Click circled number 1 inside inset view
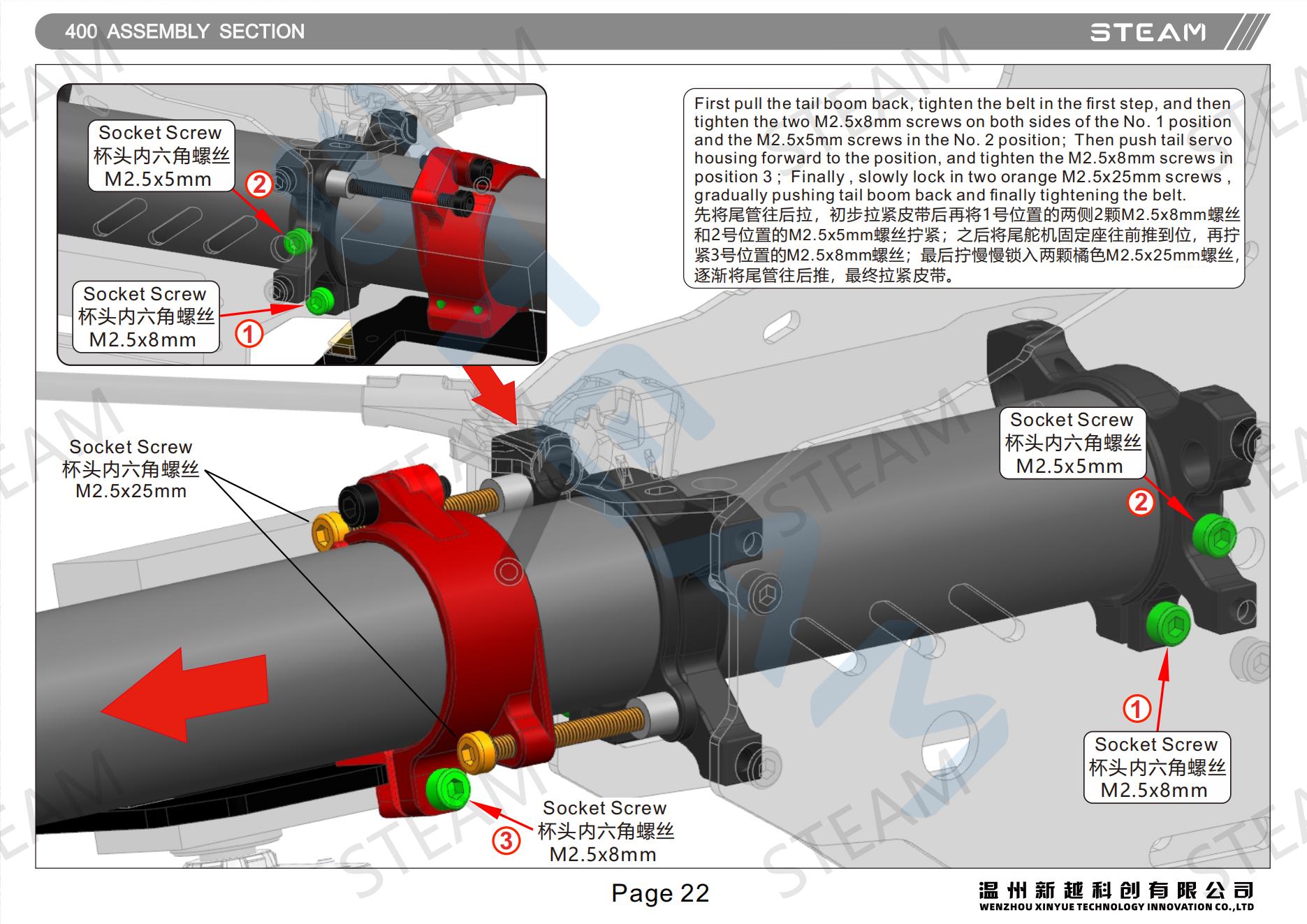 coord(248,333)
